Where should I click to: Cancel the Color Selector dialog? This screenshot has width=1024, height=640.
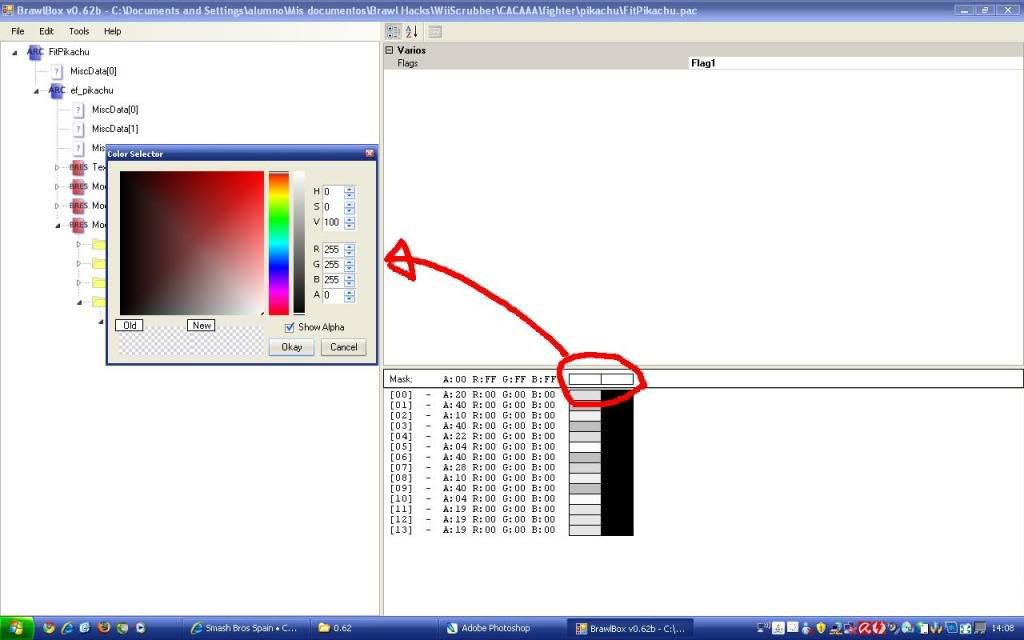click(343, 347)
